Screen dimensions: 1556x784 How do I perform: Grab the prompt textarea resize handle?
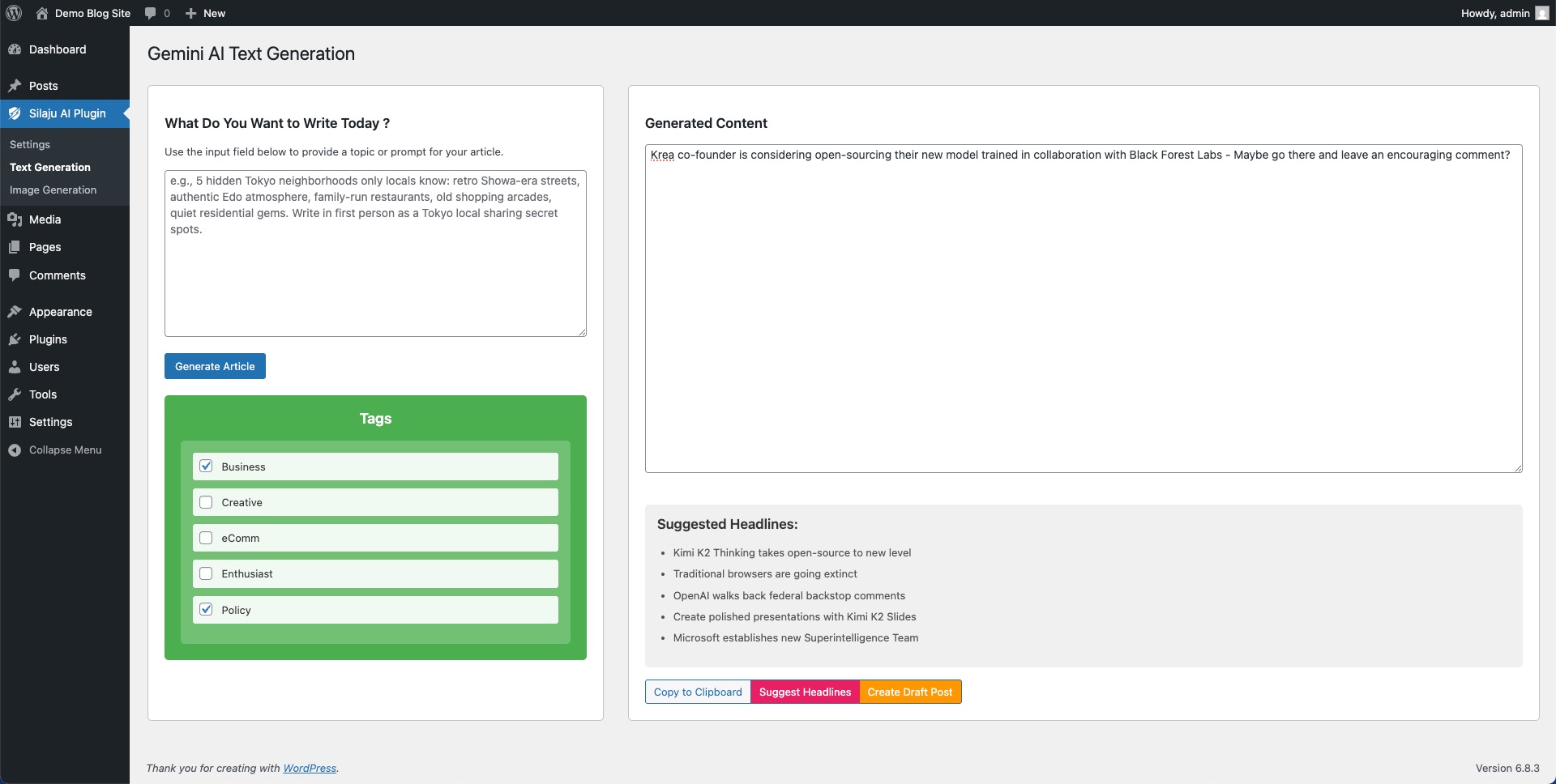(x=582, y=332)
